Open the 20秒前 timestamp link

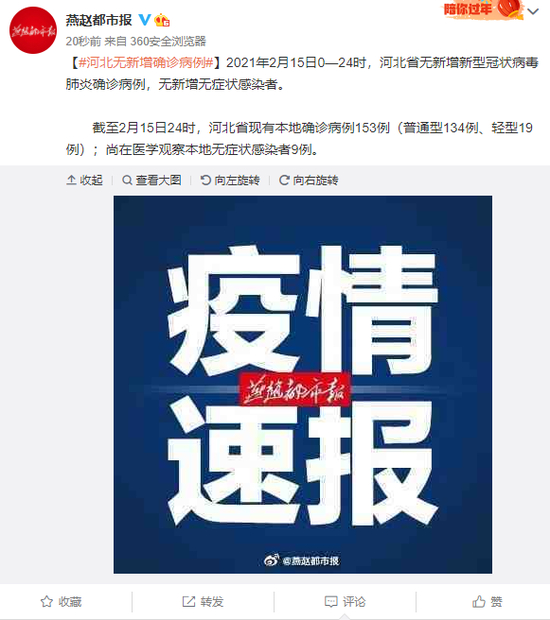tap(83, 41)
